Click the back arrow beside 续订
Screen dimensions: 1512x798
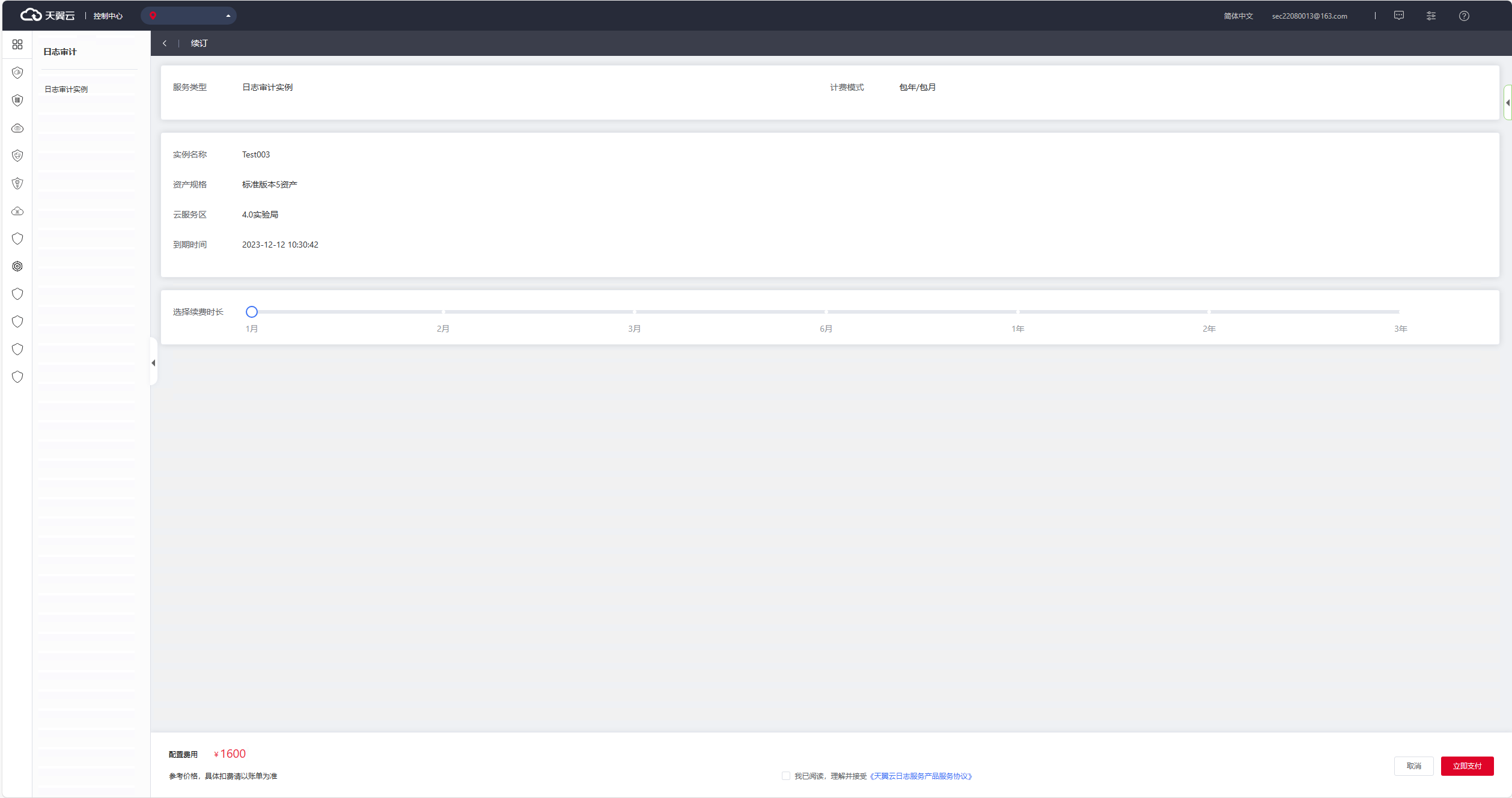pyautogui.click(x=165, y=43)
